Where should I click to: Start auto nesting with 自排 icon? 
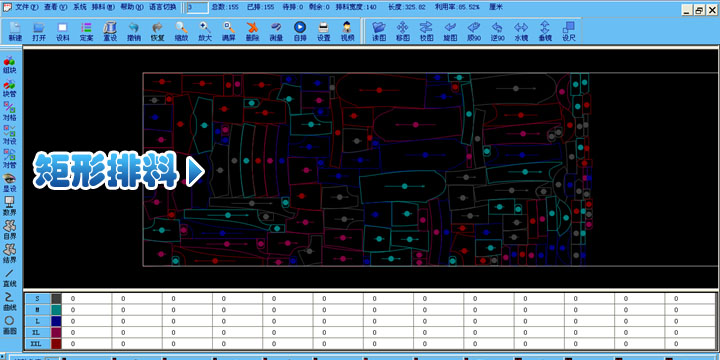click(300, 32)
